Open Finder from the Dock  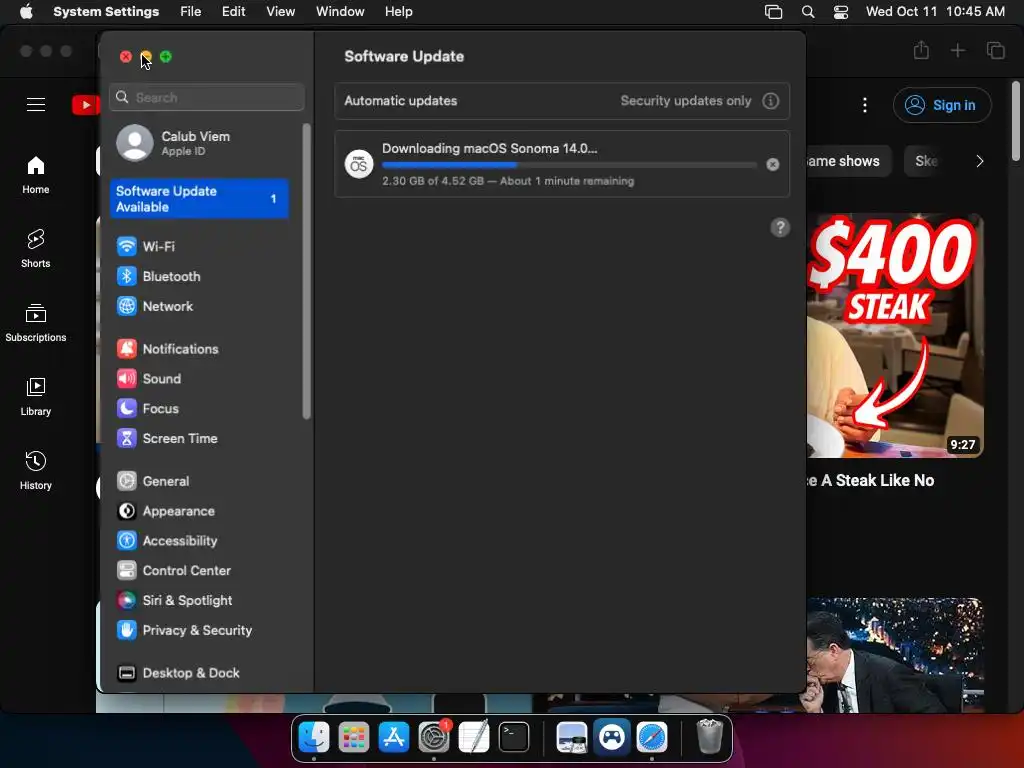pos(313,737)
